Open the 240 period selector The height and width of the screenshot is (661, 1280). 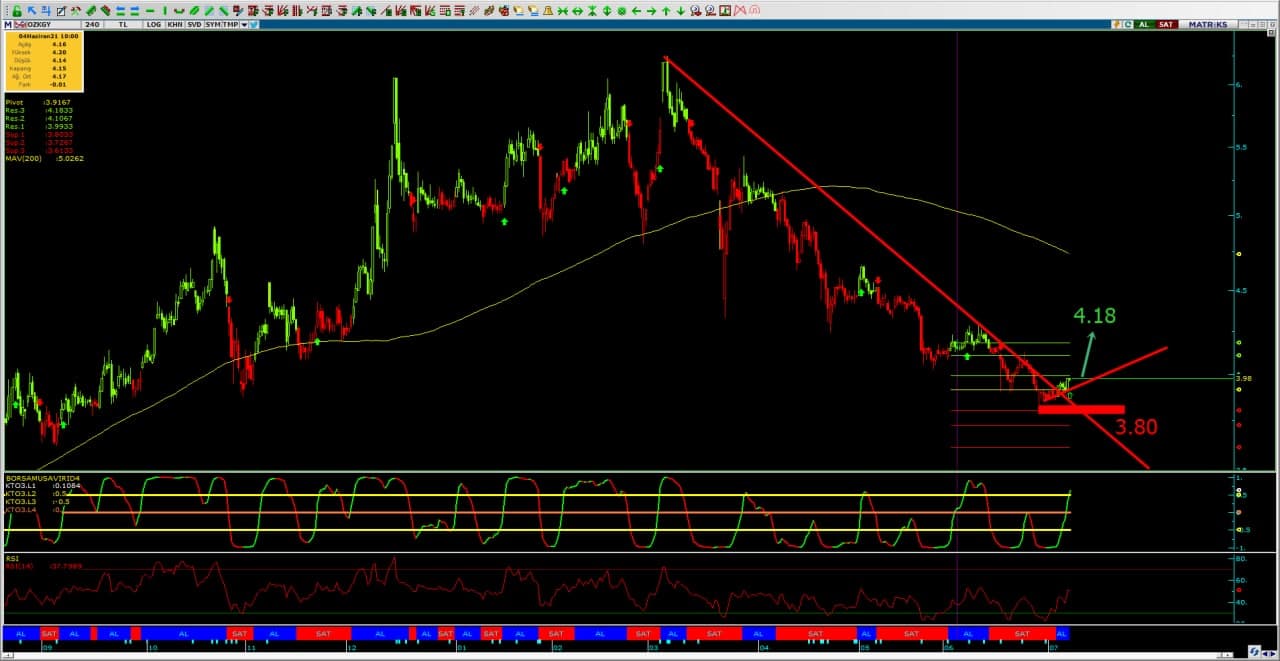coord(92,24)
